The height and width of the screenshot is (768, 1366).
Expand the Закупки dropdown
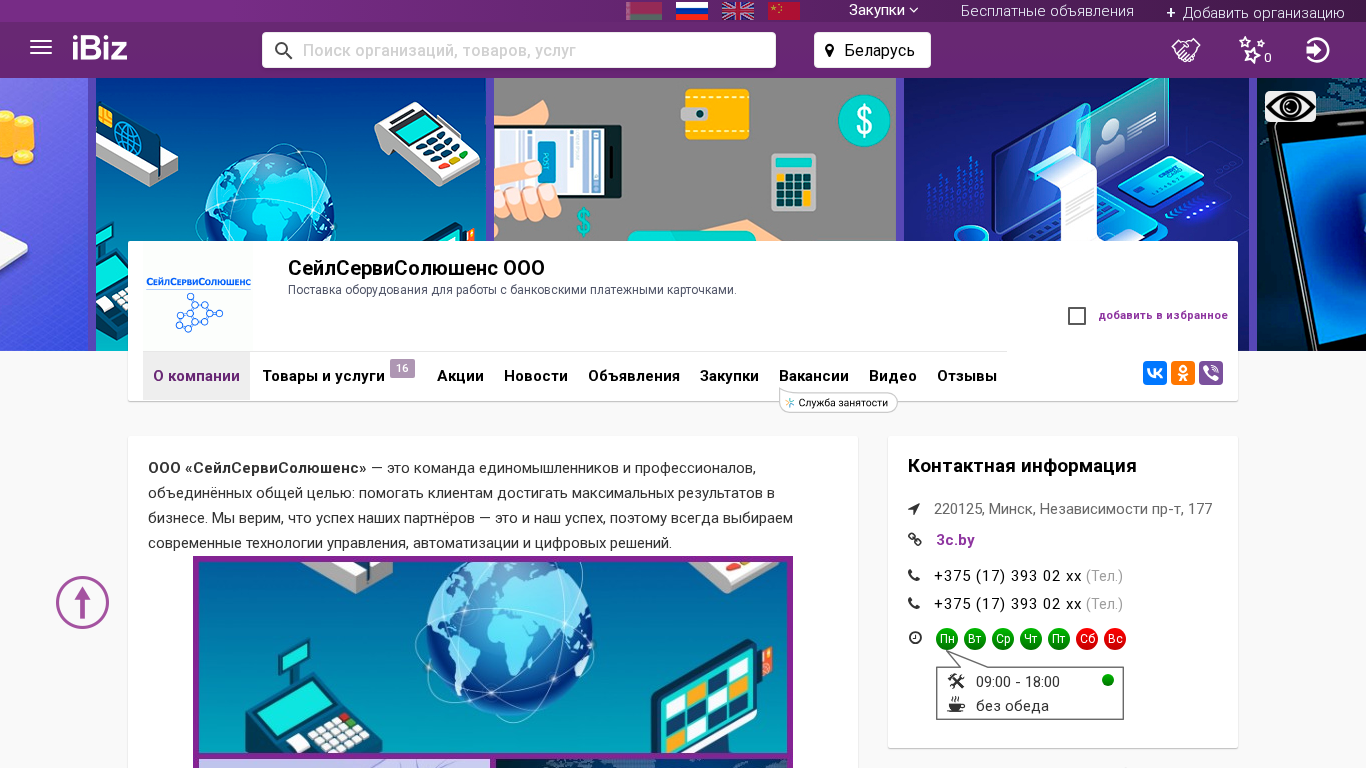pos(884,11)
